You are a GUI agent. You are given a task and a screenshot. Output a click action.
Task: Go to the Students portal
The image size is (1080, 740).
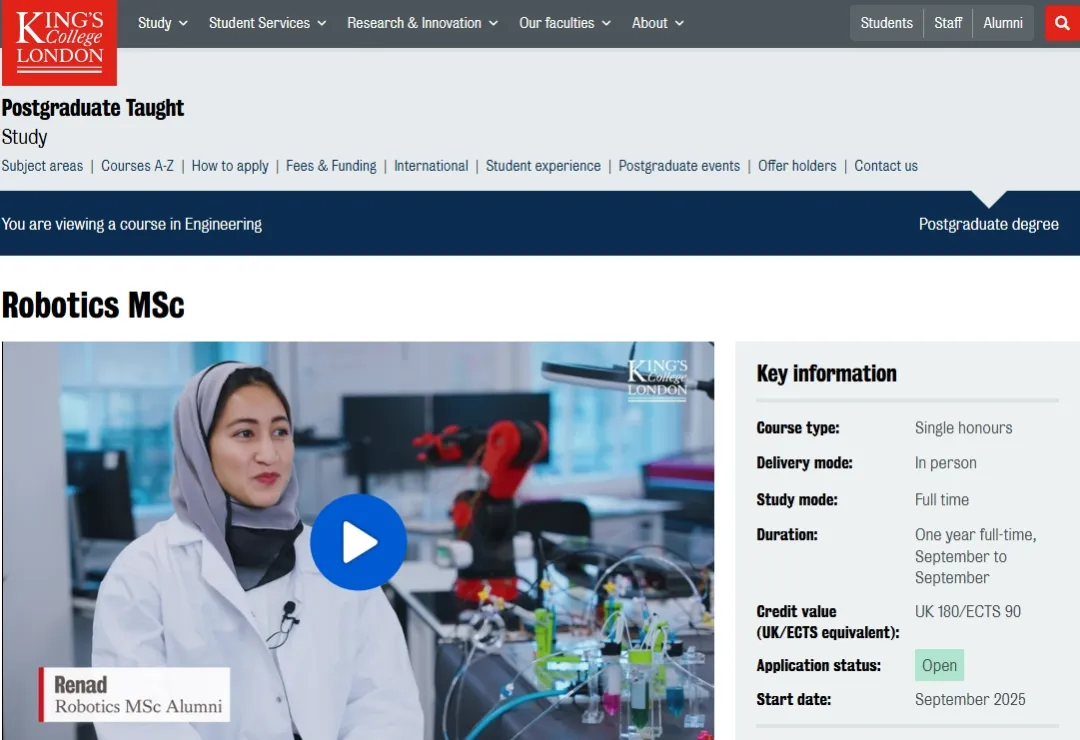[x=886, y=23]
